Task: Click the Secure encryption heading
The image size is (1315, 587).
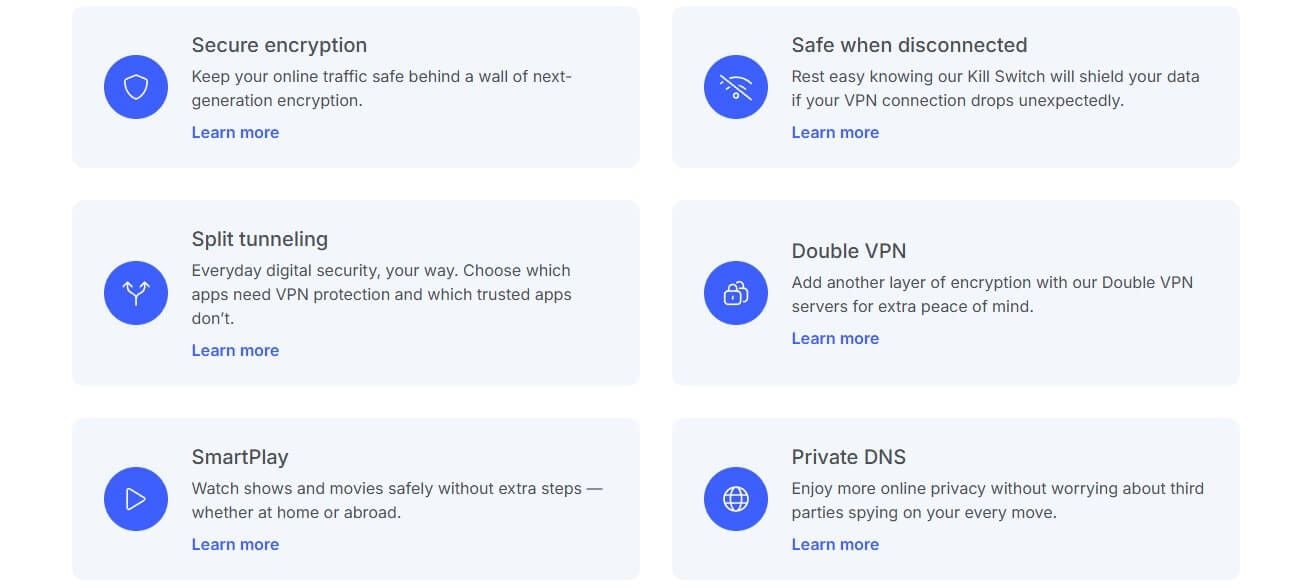Action: coord(279,45)
